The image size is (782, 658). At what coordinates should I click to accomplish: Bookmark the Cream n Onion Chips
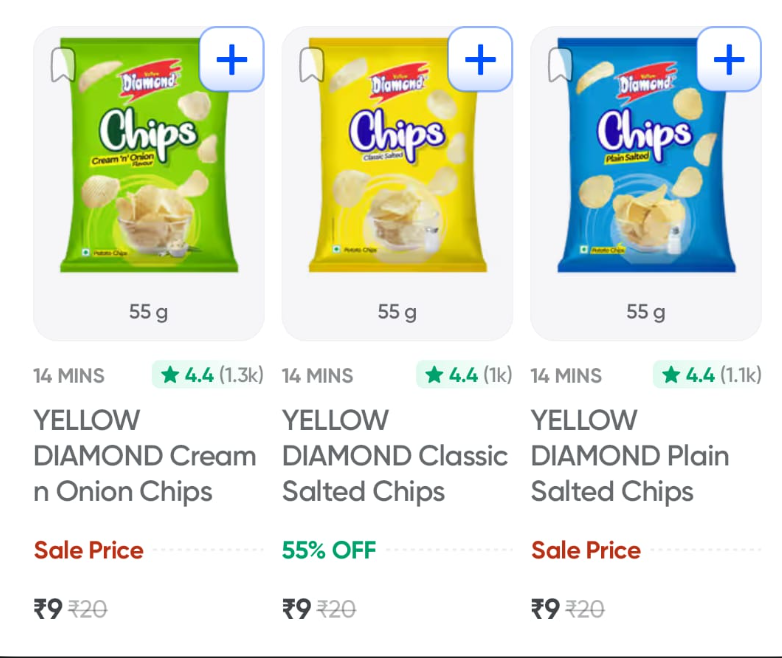62,66
